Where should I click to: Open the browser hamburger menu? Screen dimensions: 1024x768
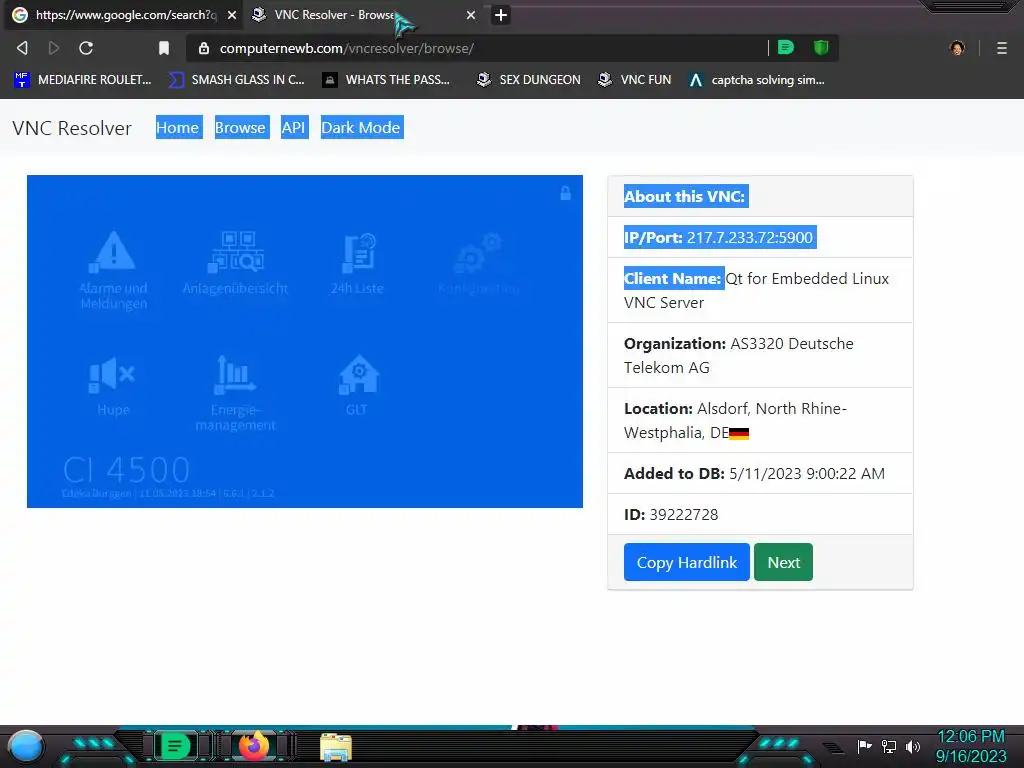click(x=1002, y=48)
